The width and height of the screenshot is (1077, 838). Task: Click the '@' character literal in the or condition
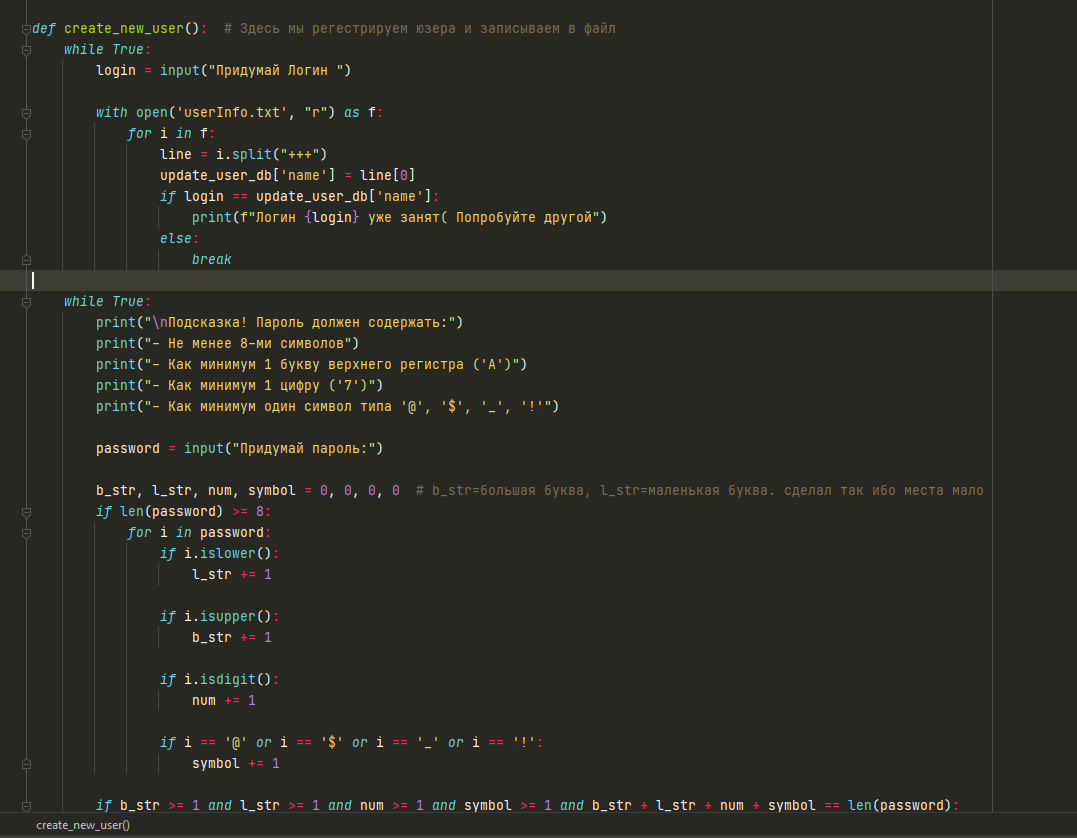point(236,743)
